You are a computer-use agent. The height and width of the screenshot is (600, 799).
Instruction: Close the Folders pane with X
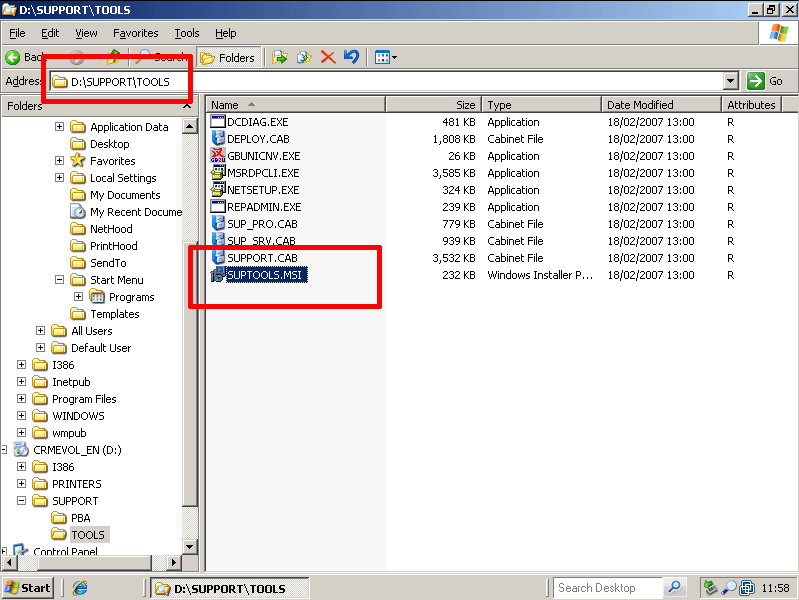click(187, 106)
